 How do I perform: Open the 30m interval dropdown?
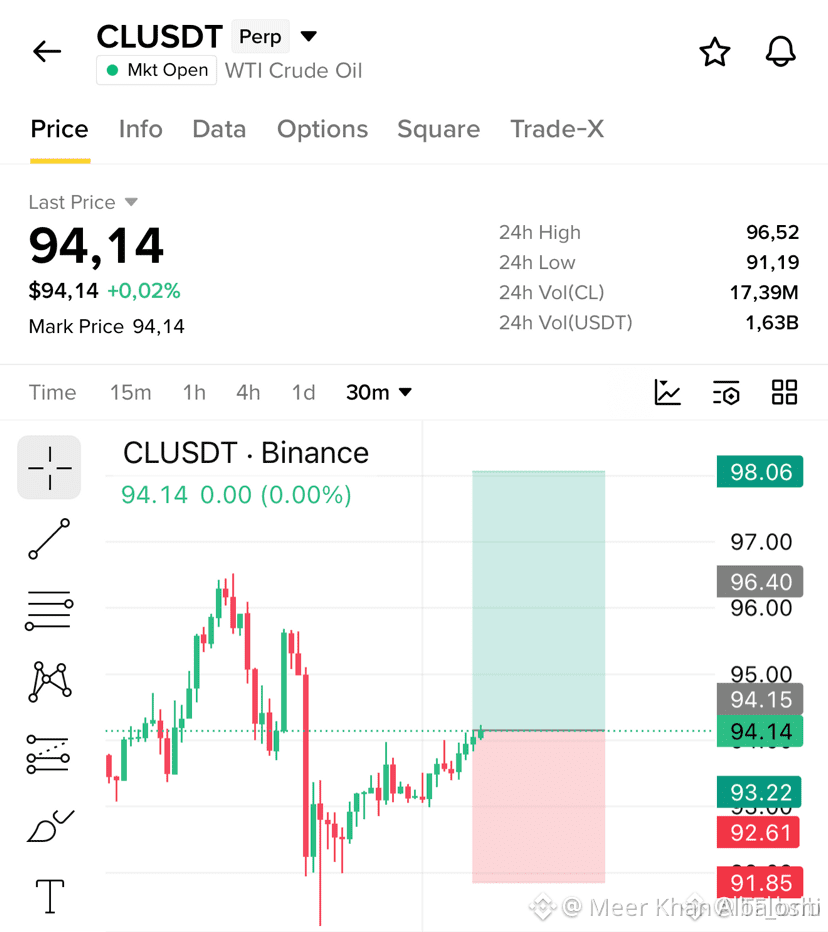point(379,392)
